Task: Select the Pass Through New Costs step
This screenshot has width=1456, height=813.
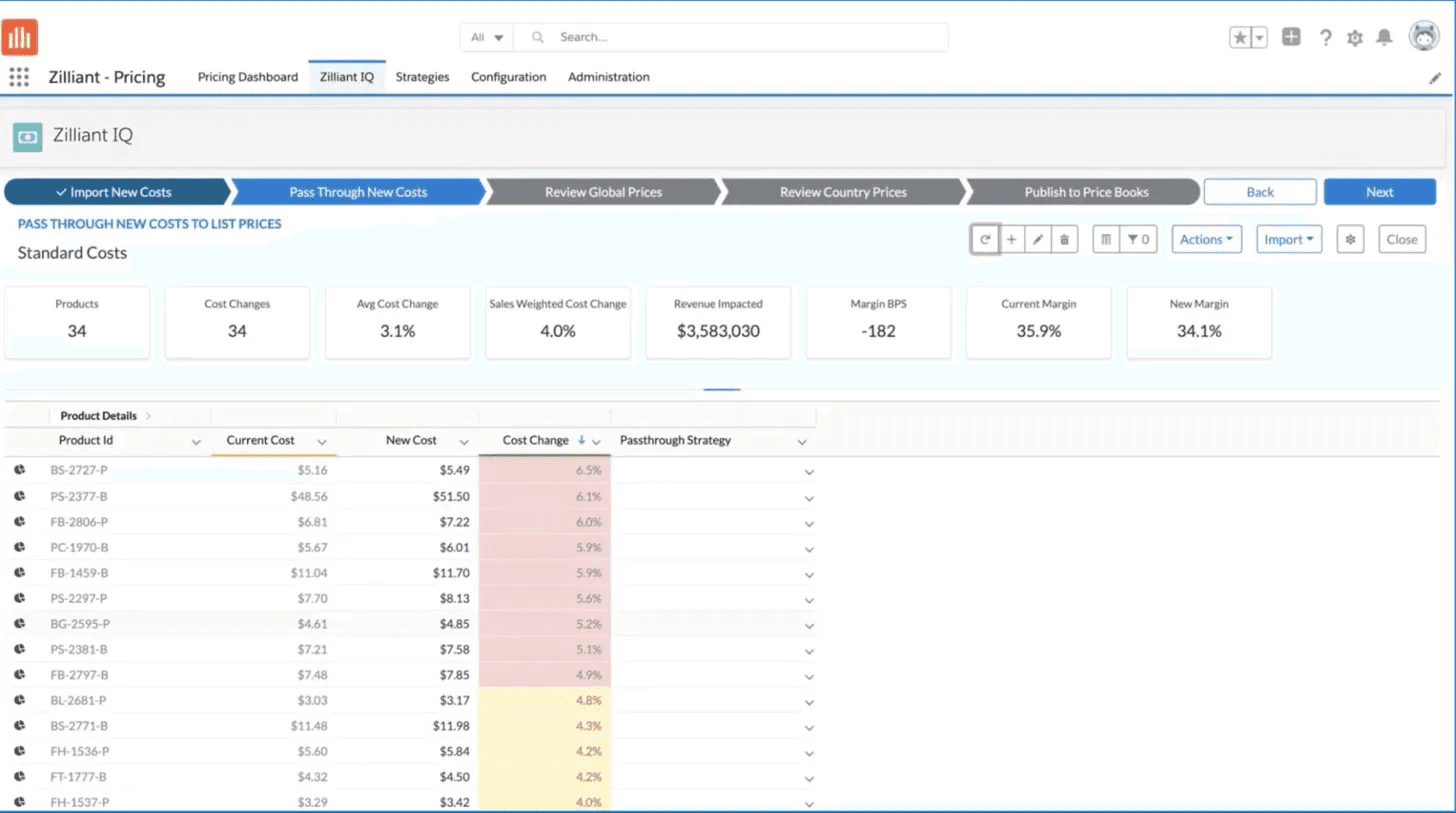Action: (x=358, y=192)
